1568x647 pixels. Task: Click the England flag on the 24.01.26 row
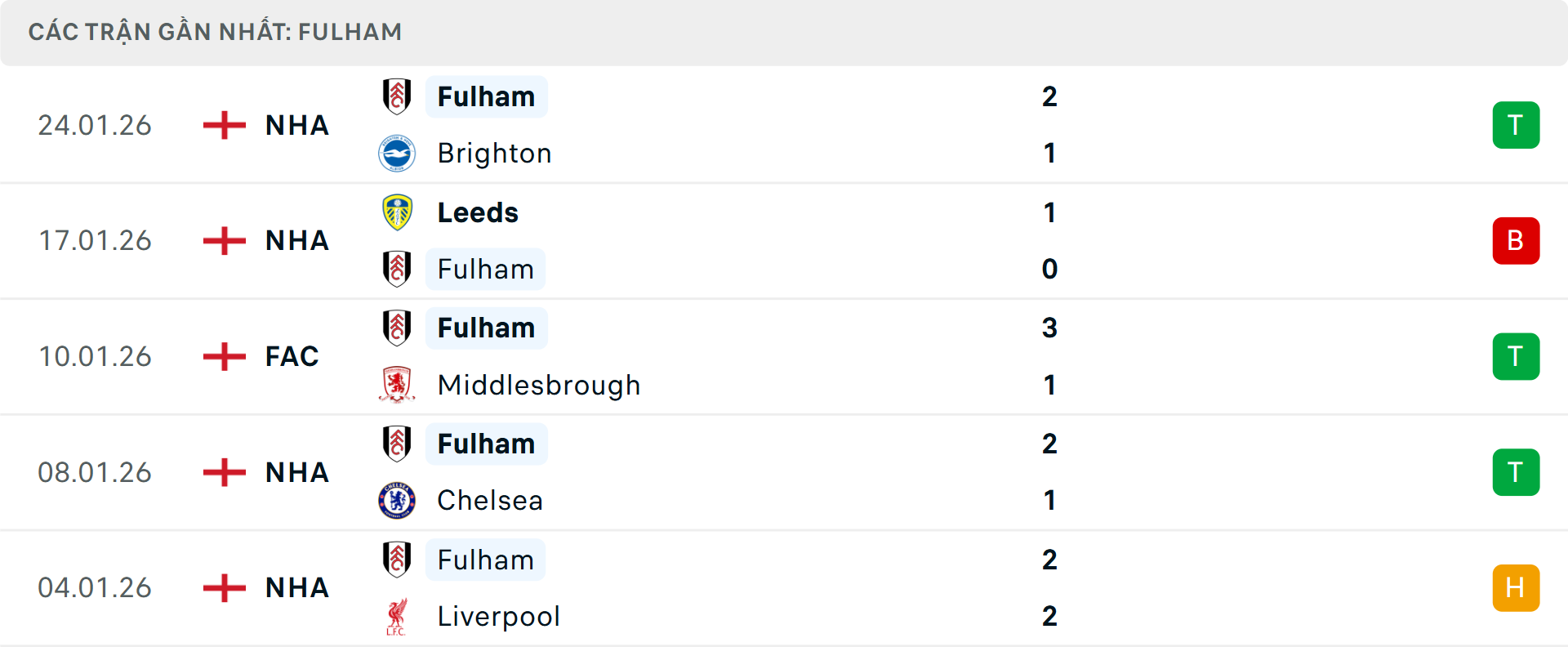point(223,125)
